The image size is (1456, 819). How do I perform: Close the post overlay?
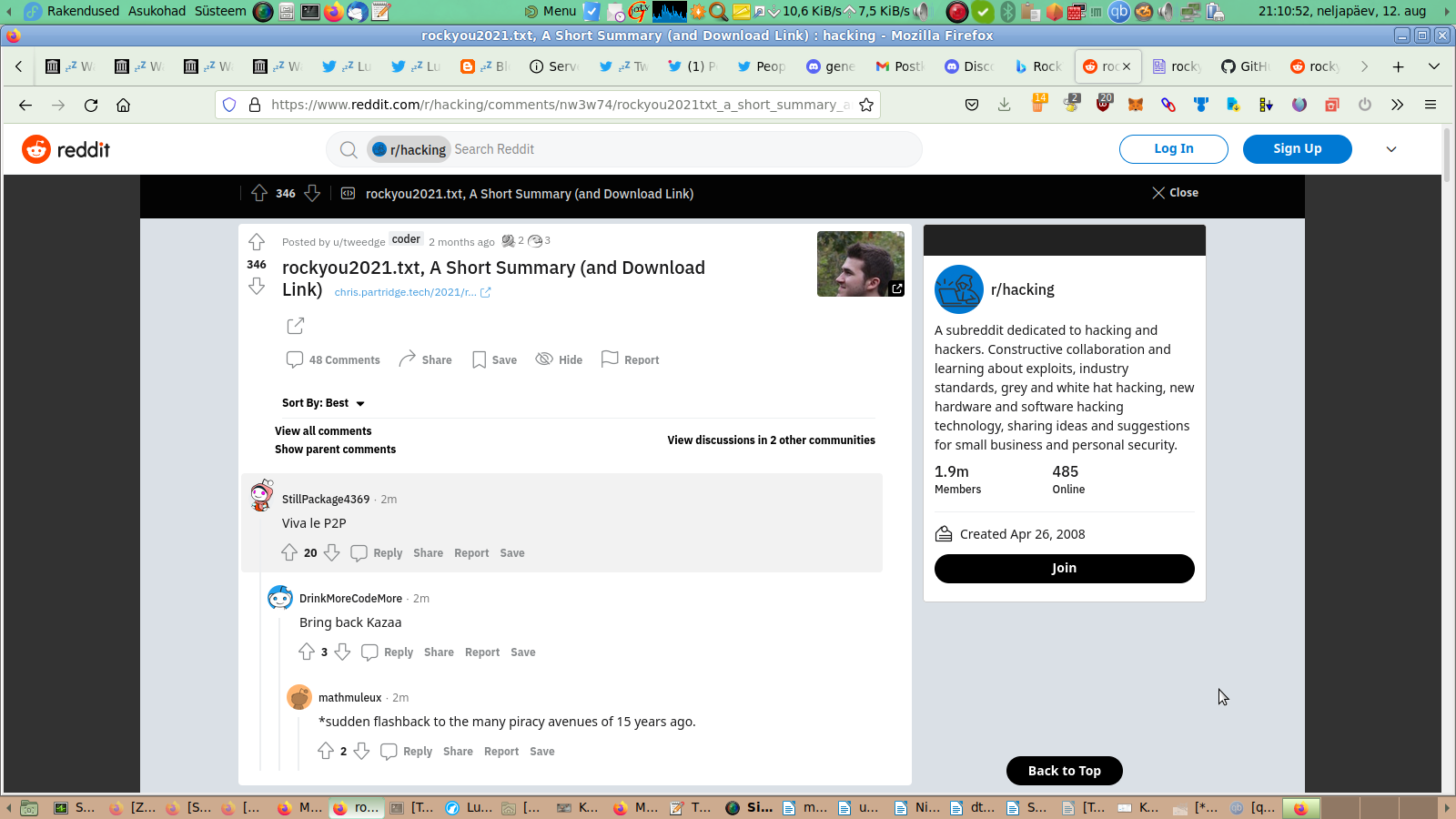pos(1175,193)
